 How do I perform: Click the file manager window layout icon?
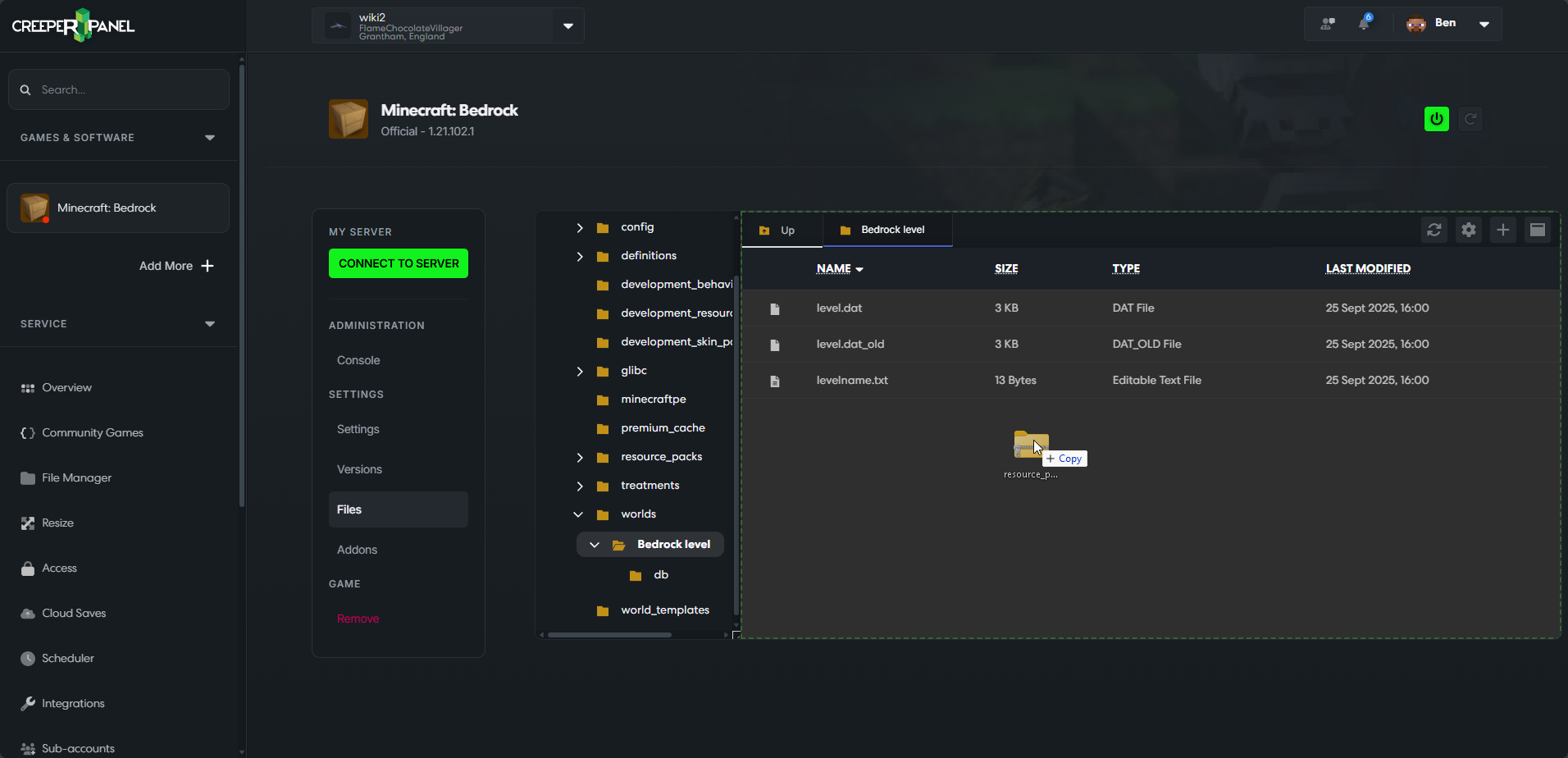[1537, 230]
